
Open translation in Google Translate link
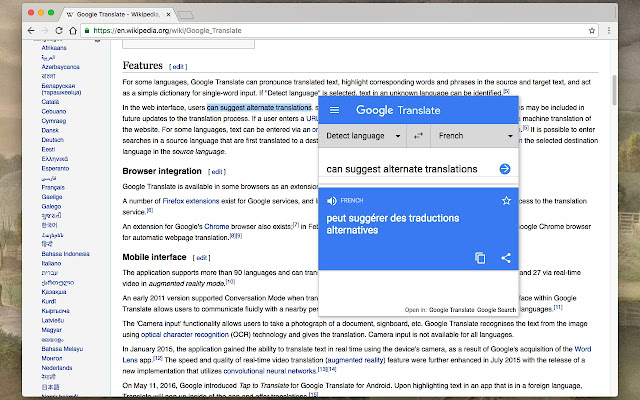pyautogui.click(x=451, y=310)
